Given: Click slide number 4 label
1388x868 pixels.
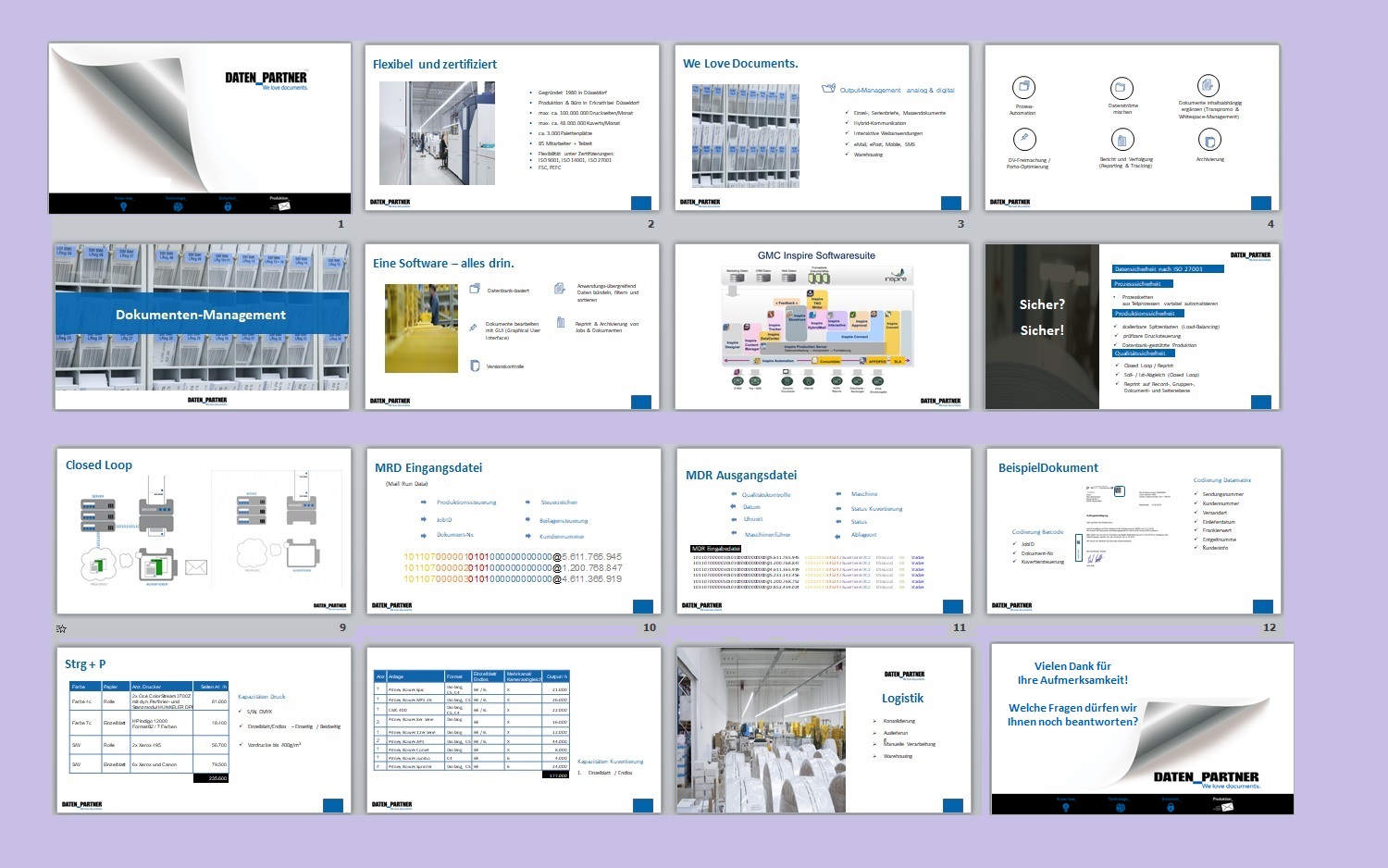Looking at the screenshot, I should click(1270, 224).
